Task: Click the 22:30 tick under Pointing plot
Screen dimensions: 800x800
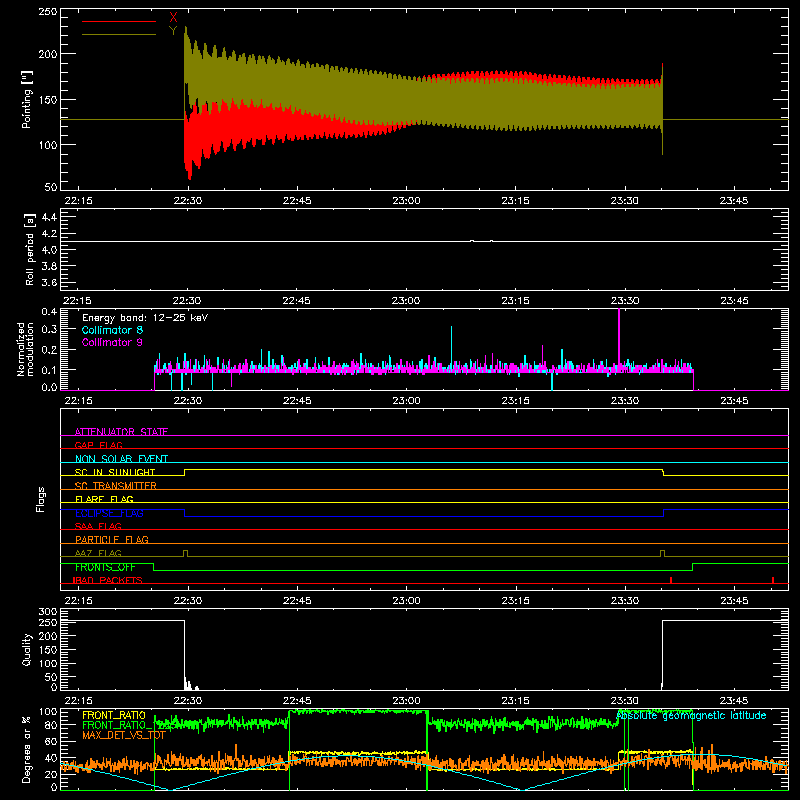Action: click(188, 201)
